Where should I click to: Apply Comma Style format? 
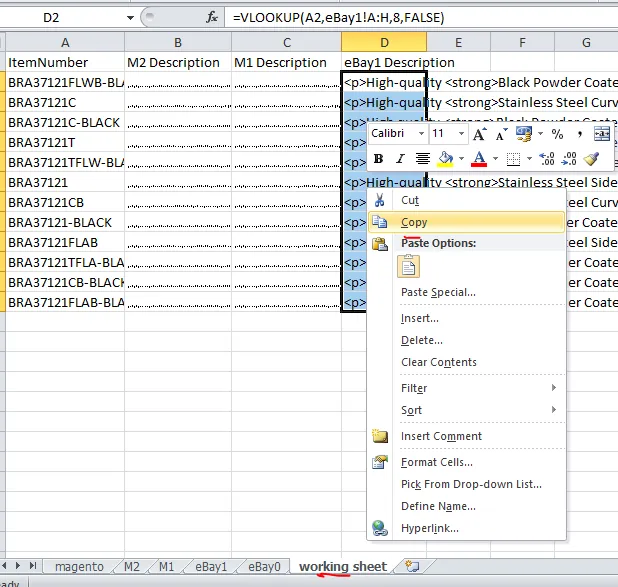click(x=579, y=134)
